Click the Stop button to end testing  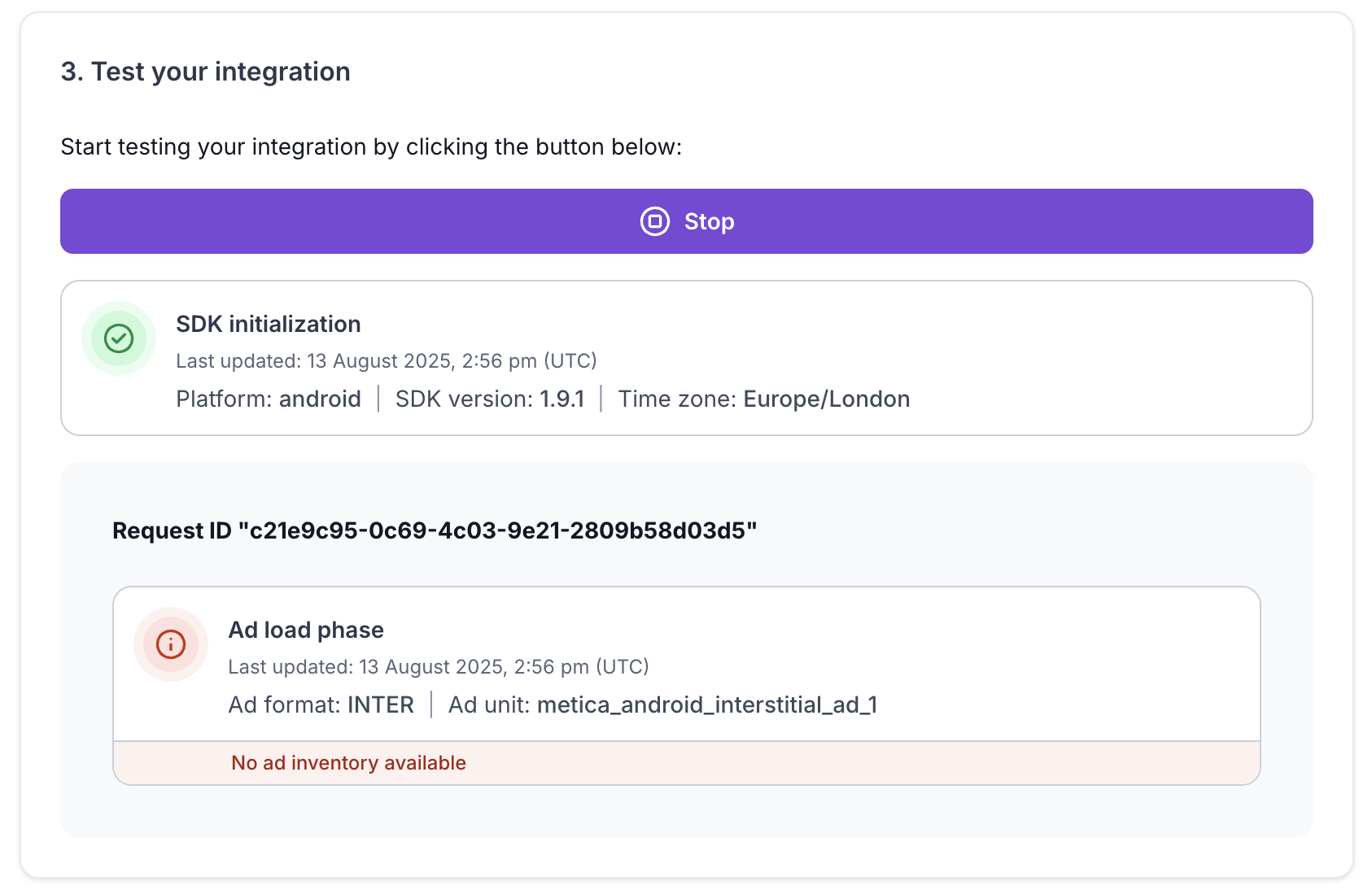pyautogui.click(x=708, y=221)
